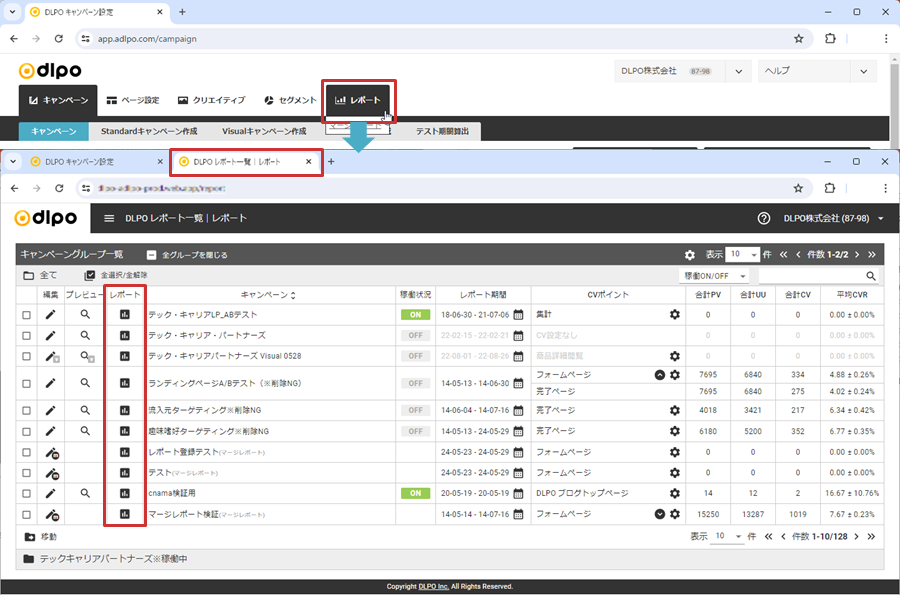Check the box for テック・キャリアLP_ABテスト
Screen dimensions: 900x595
[26, 315]
